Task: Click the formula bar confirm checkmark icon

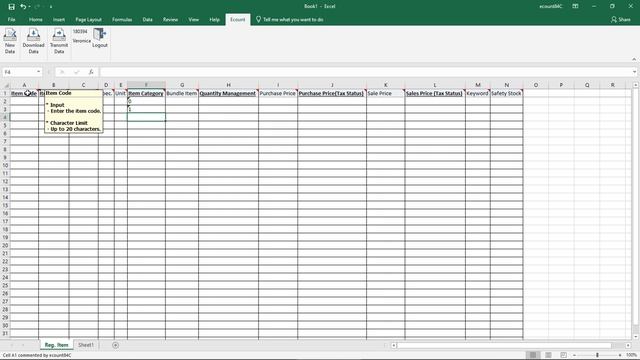Action: tap(76, 72)
